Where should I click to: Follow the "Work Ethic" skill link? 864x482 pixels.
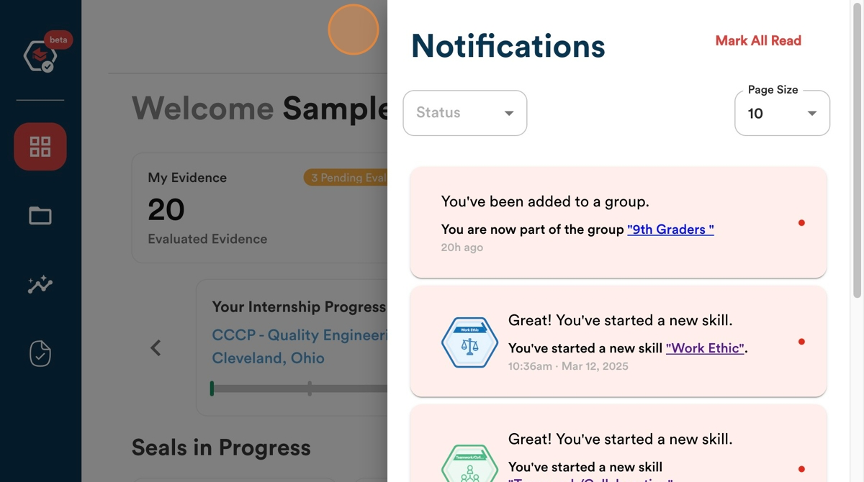pos(705,348)
